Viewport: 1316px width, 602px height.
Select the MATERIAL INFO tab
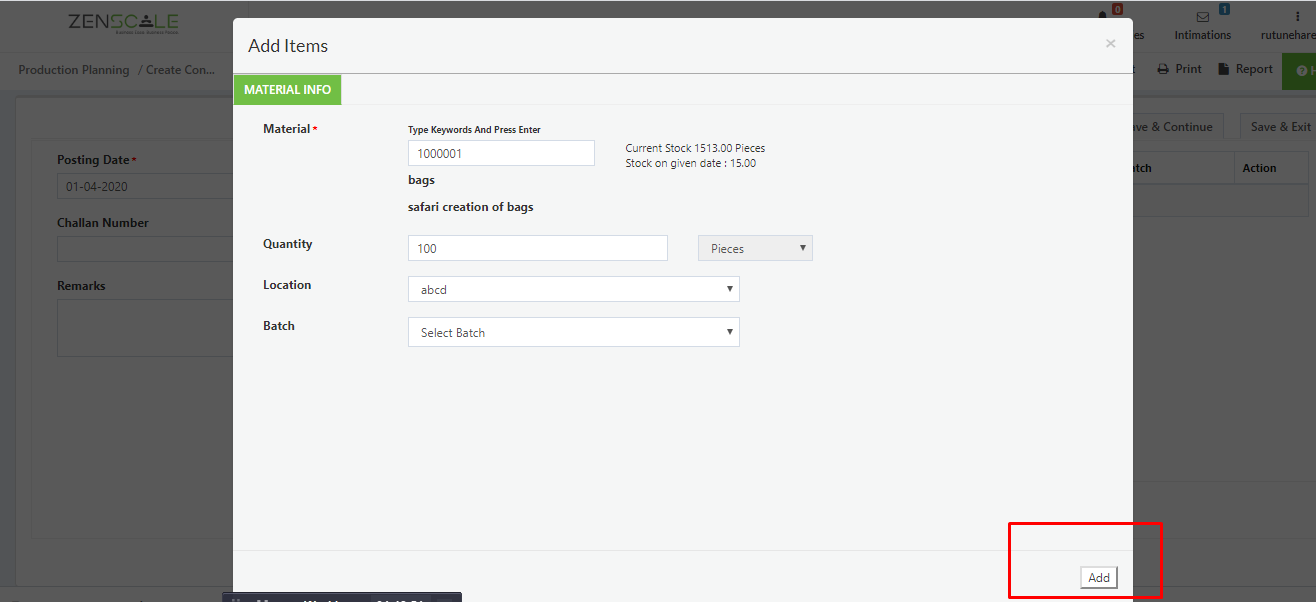[287, 90]
